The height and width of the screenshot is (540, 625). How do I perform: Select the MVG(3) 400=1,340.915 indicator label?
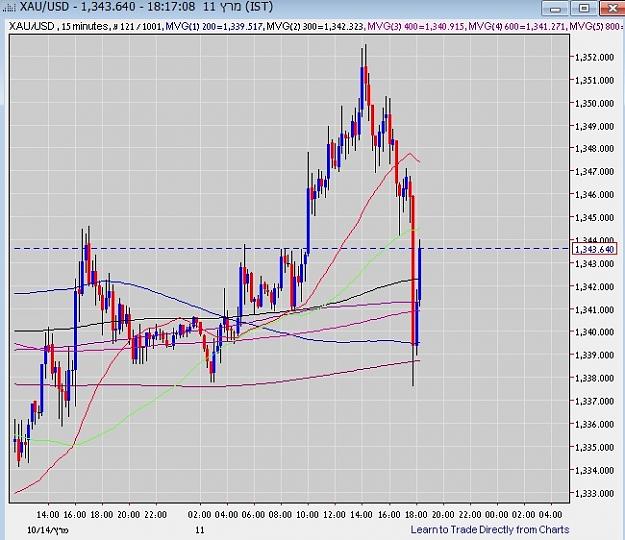tap(416, 26)
